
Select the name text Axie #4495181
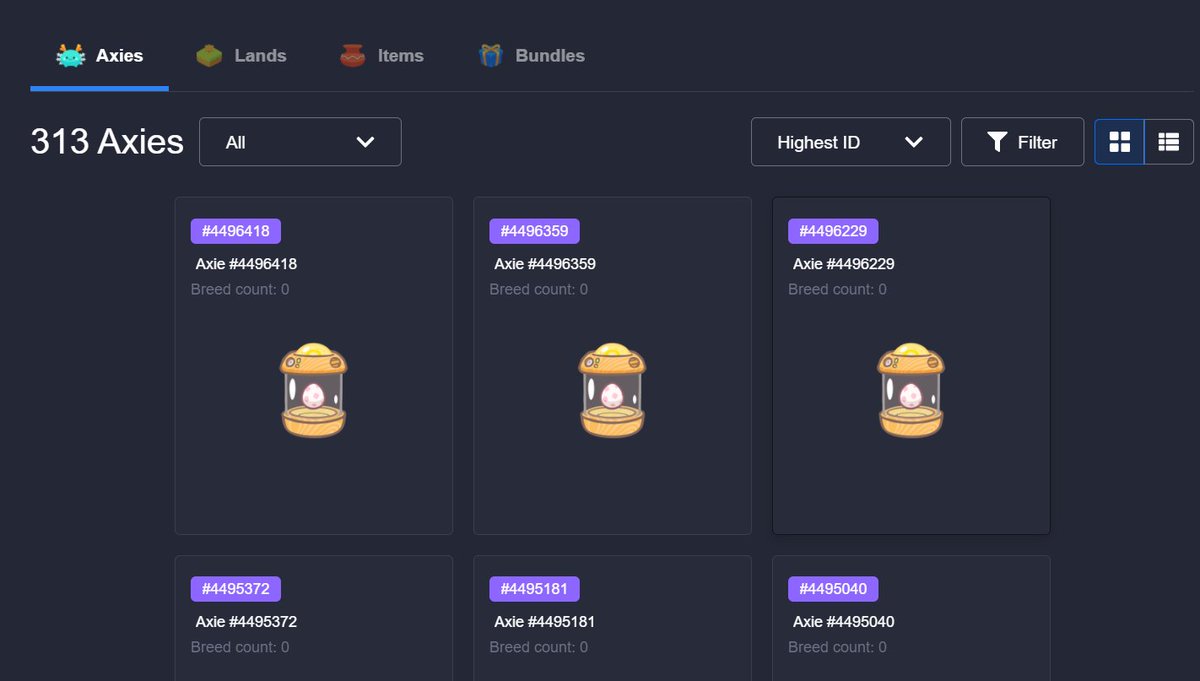(x=545, y=622)
